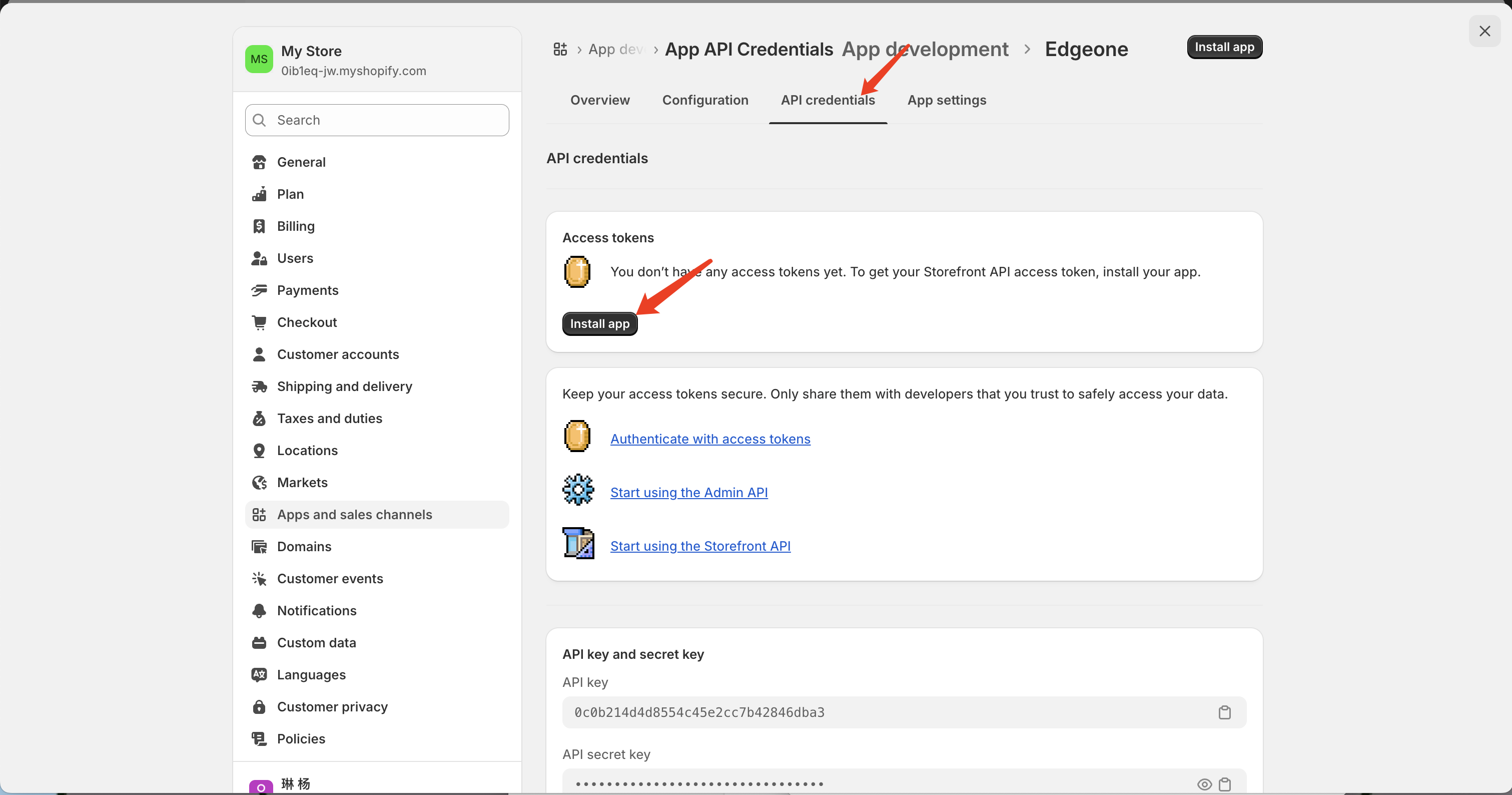Switch to the App settings tab
The image size is (1512, 795).
946,100
